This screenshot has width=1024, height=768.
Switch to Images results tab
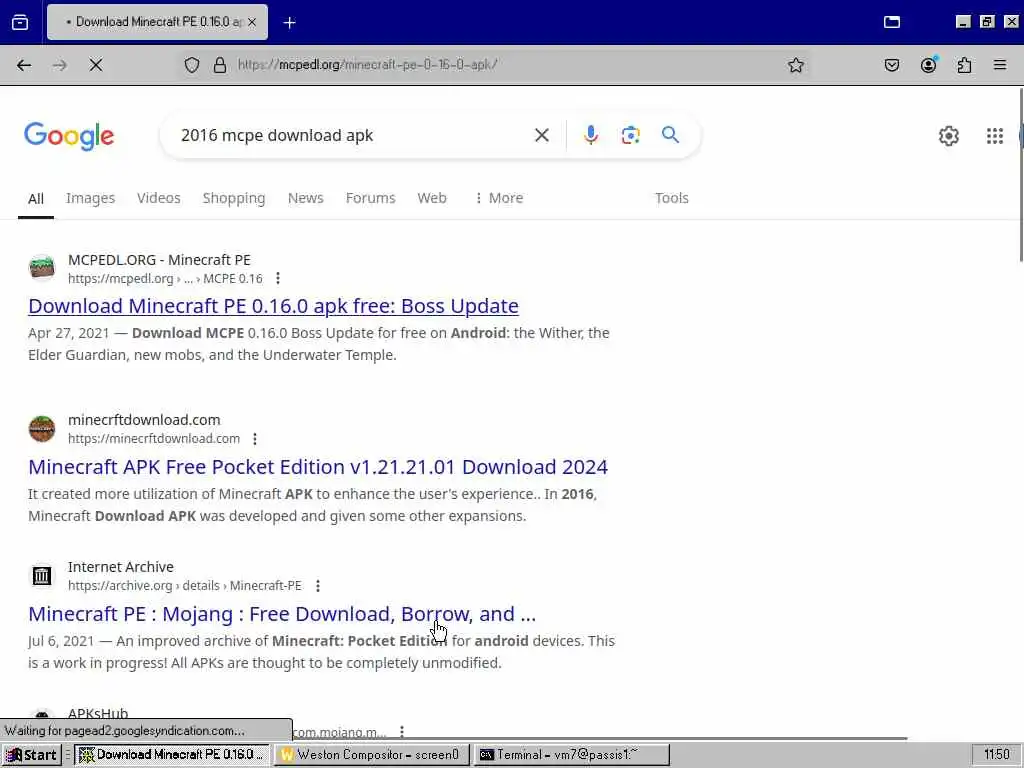[x=90, y=198]
